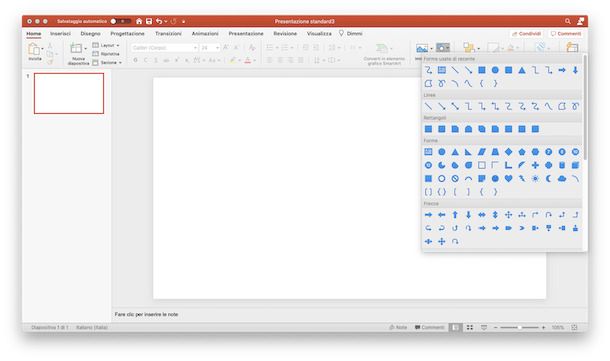Open the undo history arrow
Screen dimensions: 610x361
166,21
